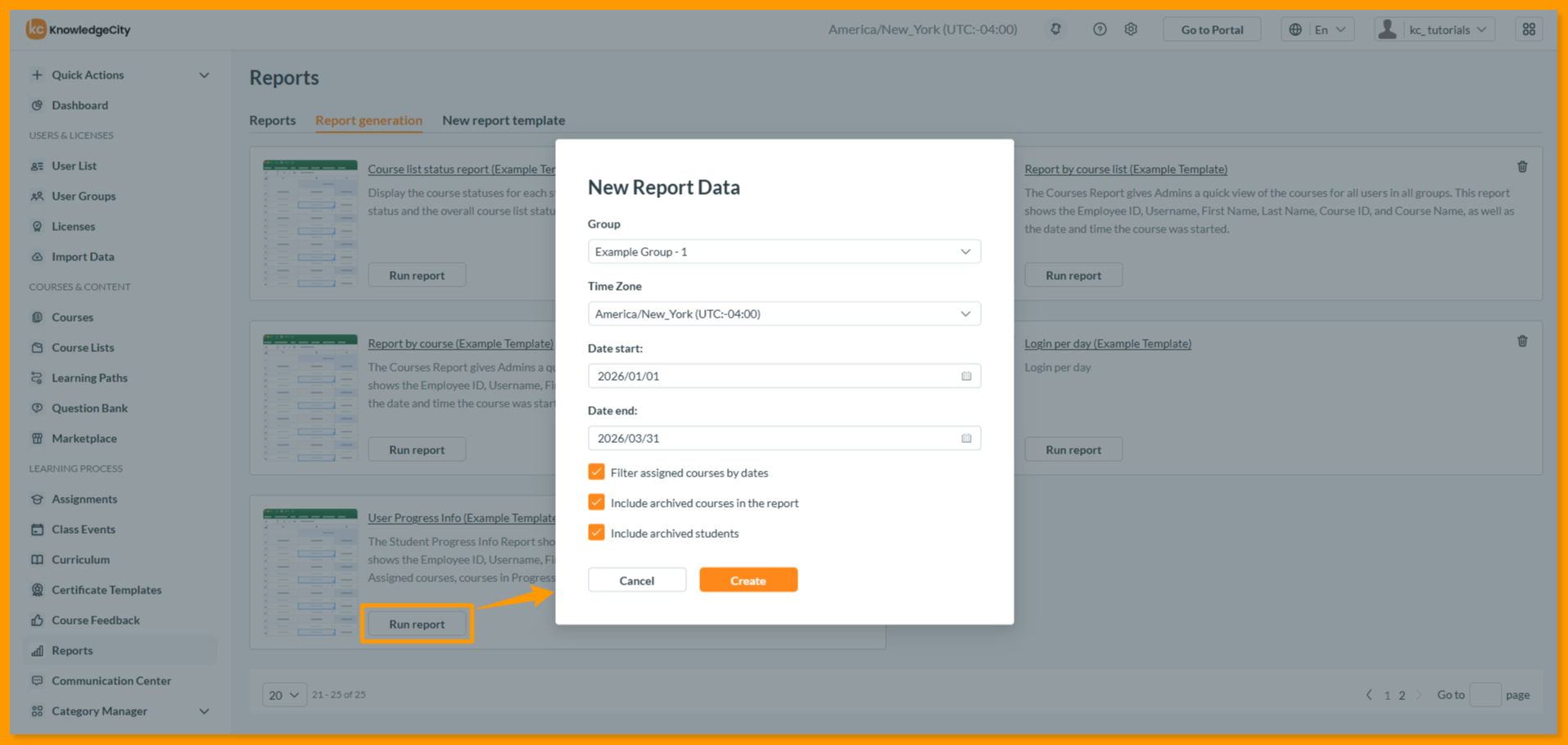Screen dimensions: 1568x745
Task: Delete the Login per day template
Action: coord(1522,341)
